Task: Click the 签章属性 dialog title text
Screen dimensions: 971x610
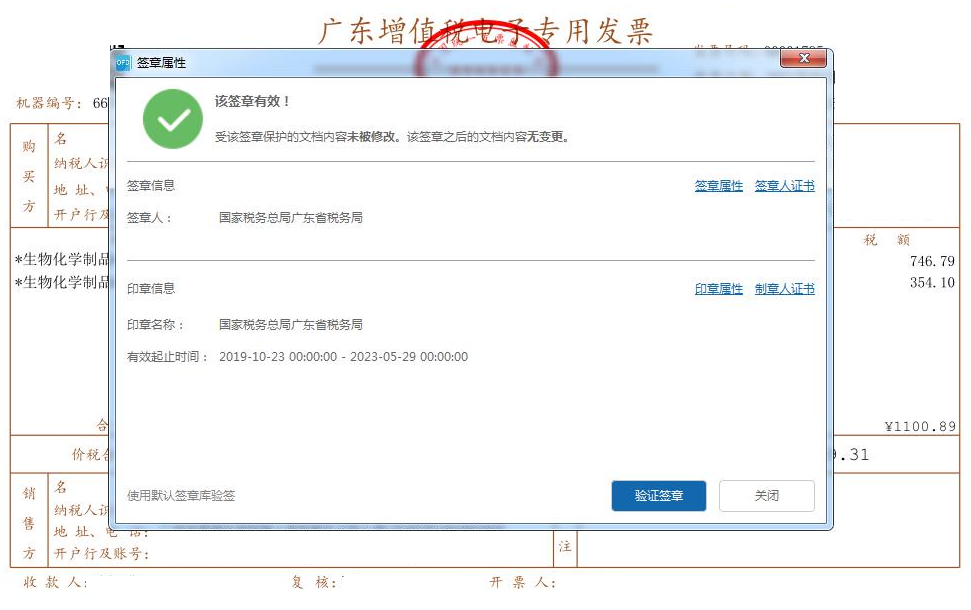Action: click(161, 63)
